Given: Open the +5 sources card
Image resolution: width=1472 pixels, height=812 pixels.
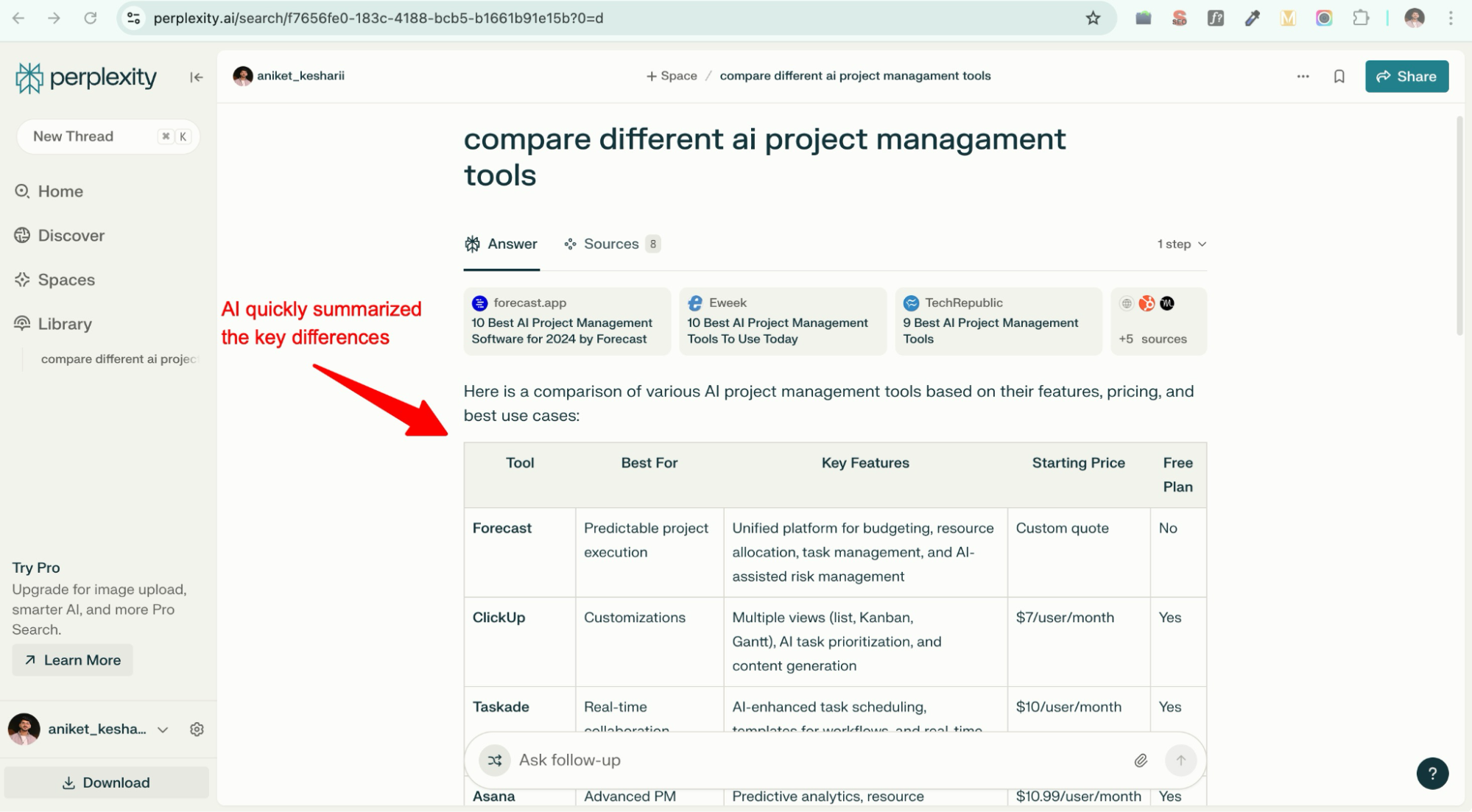Looking at the screenshot, I should (1158, 322).
